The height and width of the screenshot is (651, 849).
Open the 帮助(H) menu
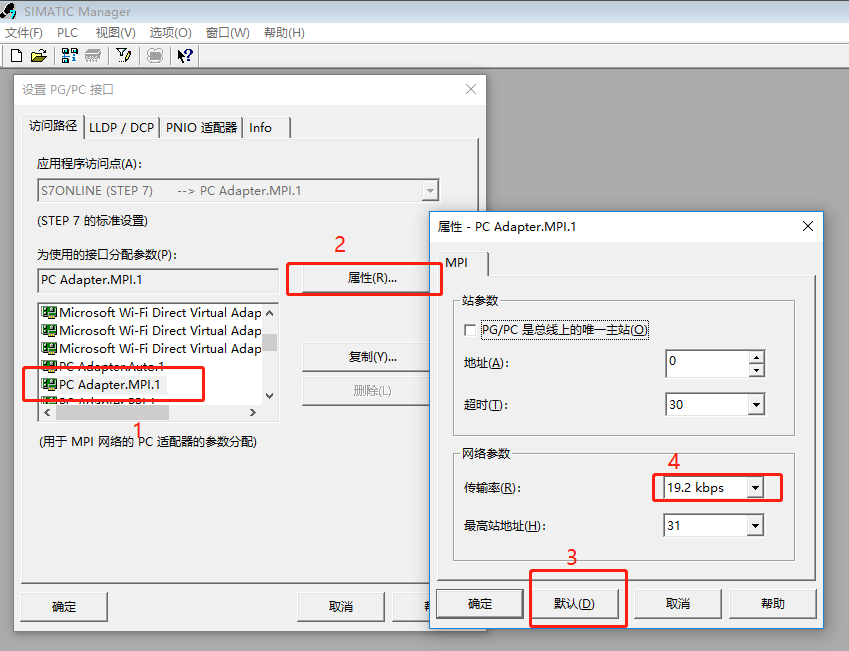click(x=284, y=33)
